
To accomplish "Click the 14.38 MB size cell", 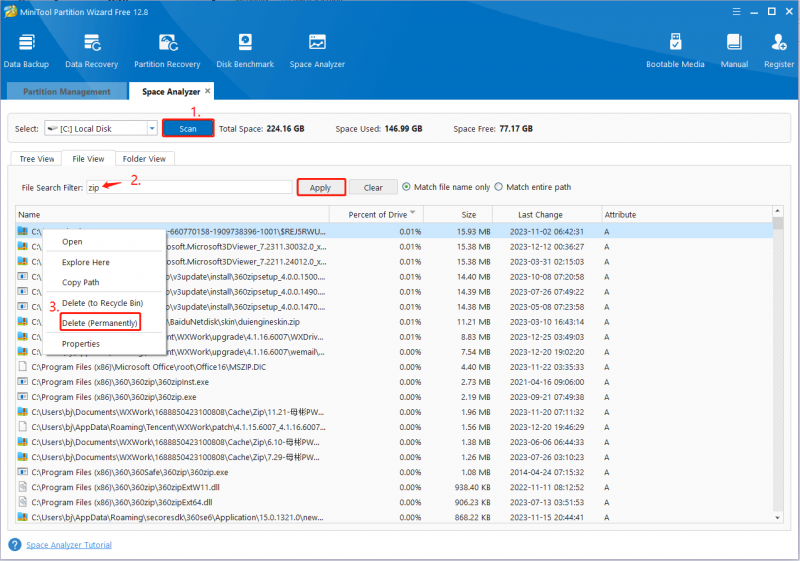I will coord(473,307).
